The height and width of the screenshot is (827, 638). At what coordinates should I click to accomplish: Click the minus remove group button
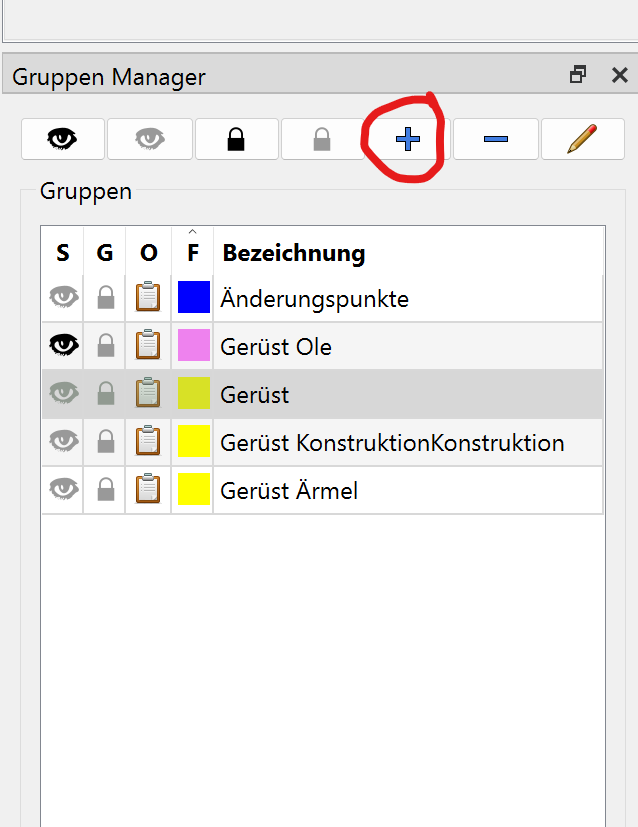pyautogui.click(x=495, y=140)
